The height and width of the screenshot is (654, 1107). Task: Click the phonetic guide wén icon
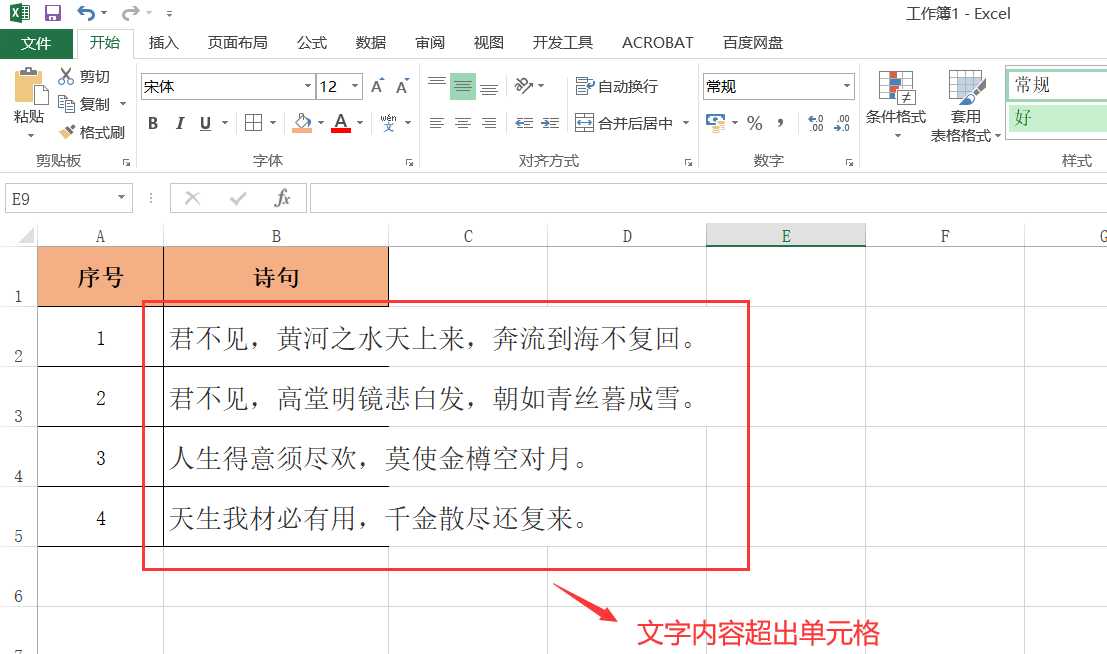(x=388, y=123)
